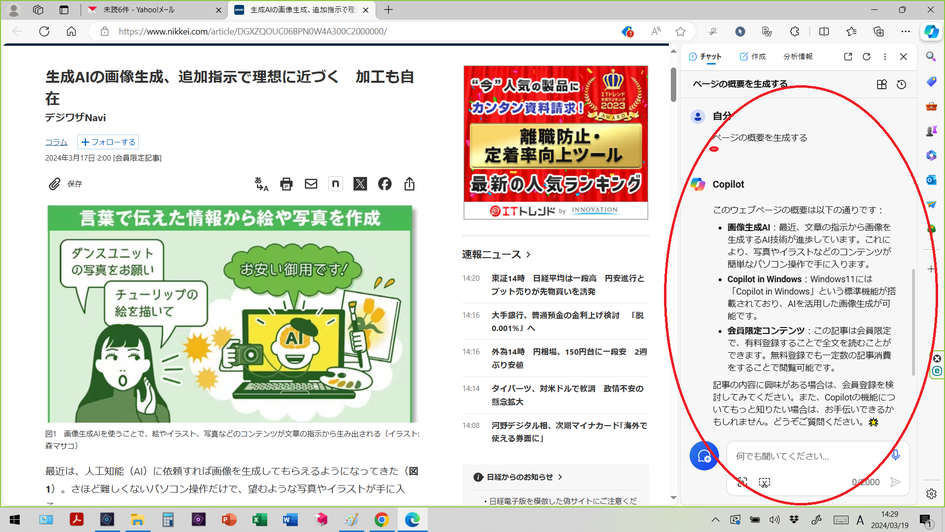Launch Adobe Acrobat from taskbar
The width and height of the screenshot is (945, 532).
pos(77,519)
